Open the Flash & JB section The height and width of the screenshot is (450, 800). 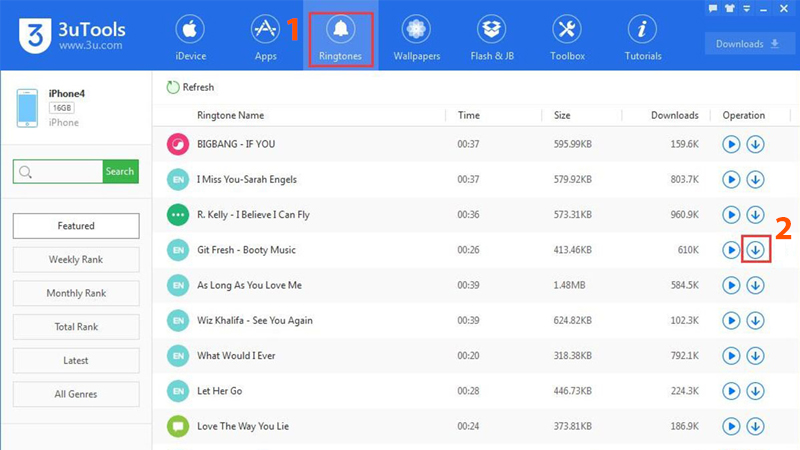pos(492,39)
